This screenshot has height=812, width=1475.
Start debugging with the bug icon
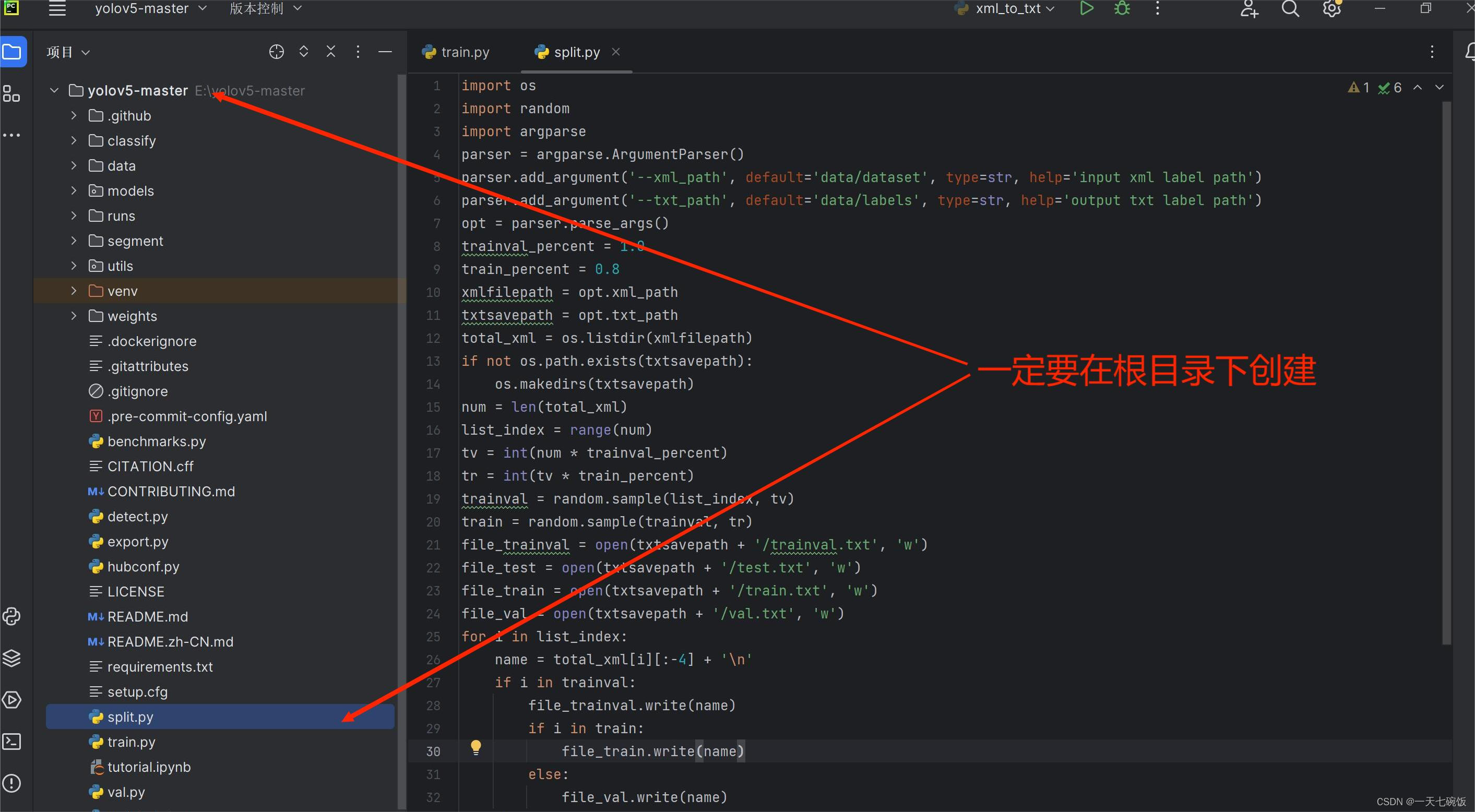pyautogui.click(x=1122, y=8)
